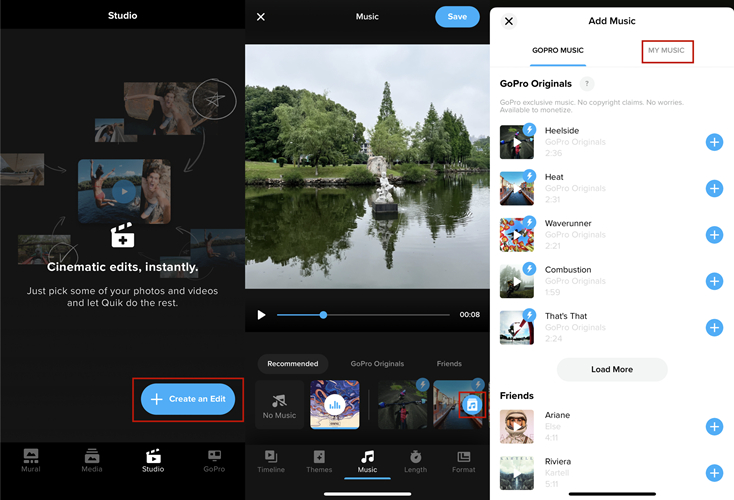Add the Heat track
734x500 pixels.
tap(714, 189)
